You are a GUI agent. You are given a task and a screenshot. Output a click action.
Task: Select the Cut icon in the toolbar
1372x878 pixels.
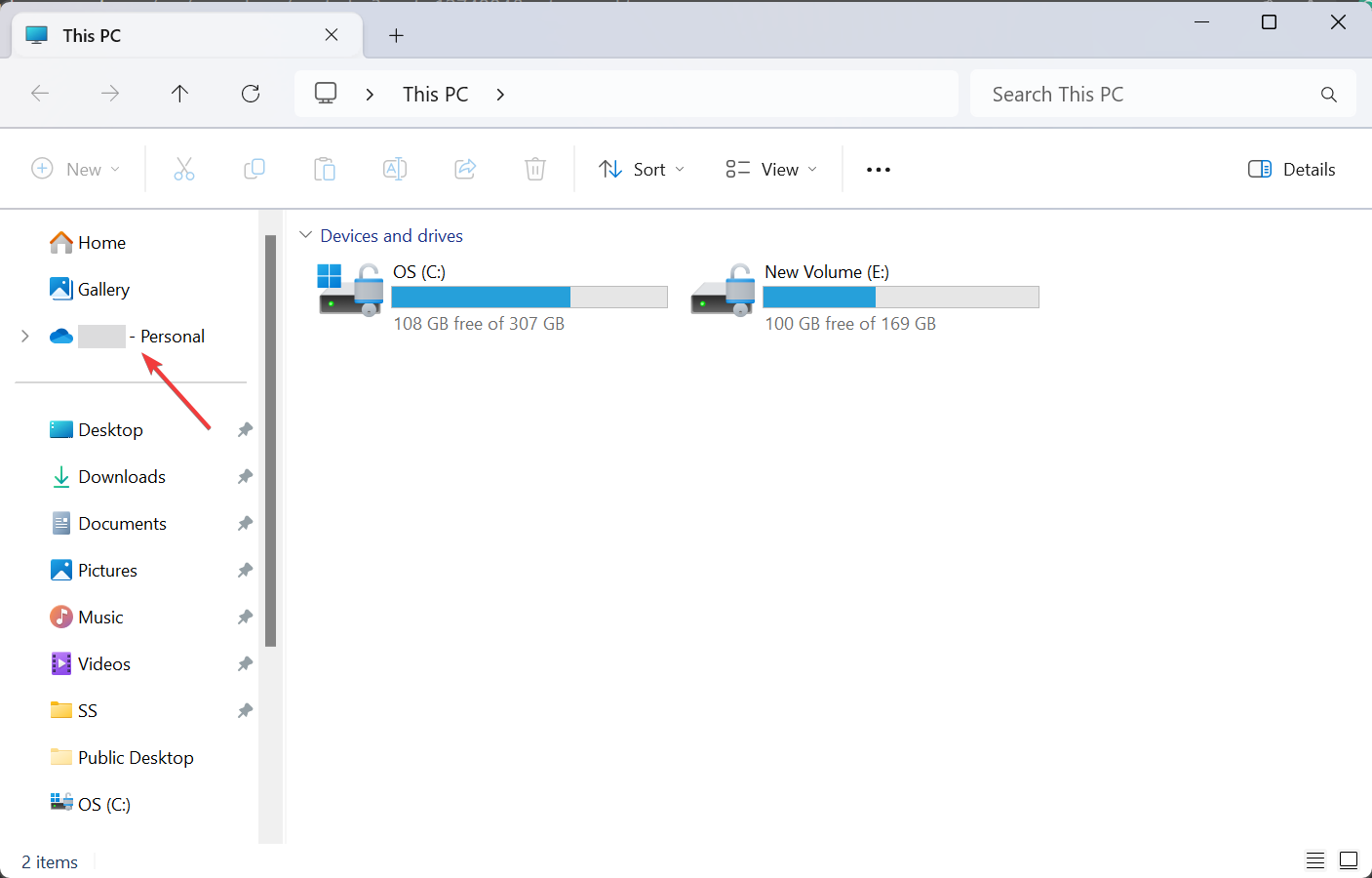pyautogui.click(x=184, y=169)
